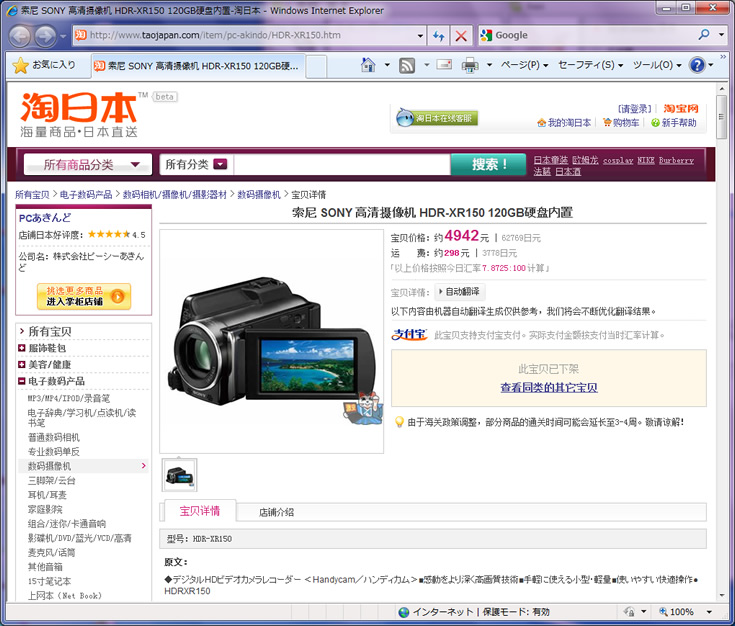Click the read mail toolbar icon
This screenshot has width=735, height=626.
tap(444, 65)
